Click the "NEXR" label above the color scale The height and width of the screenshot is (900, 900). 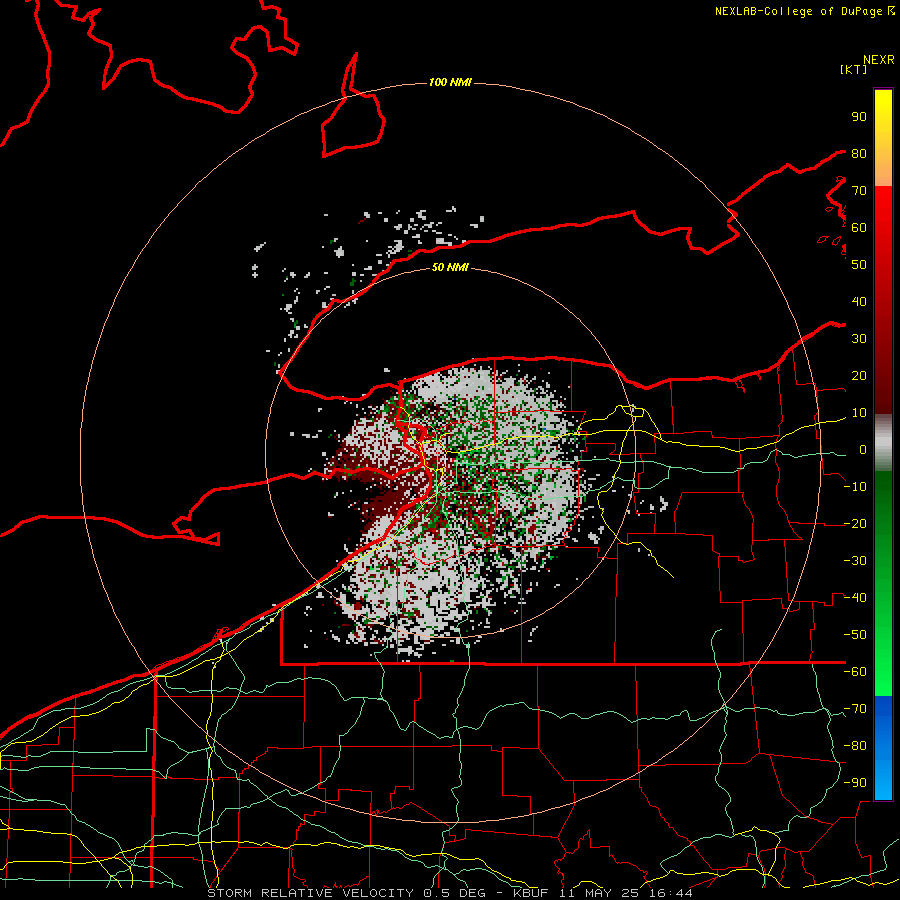(x=878, y=60)
